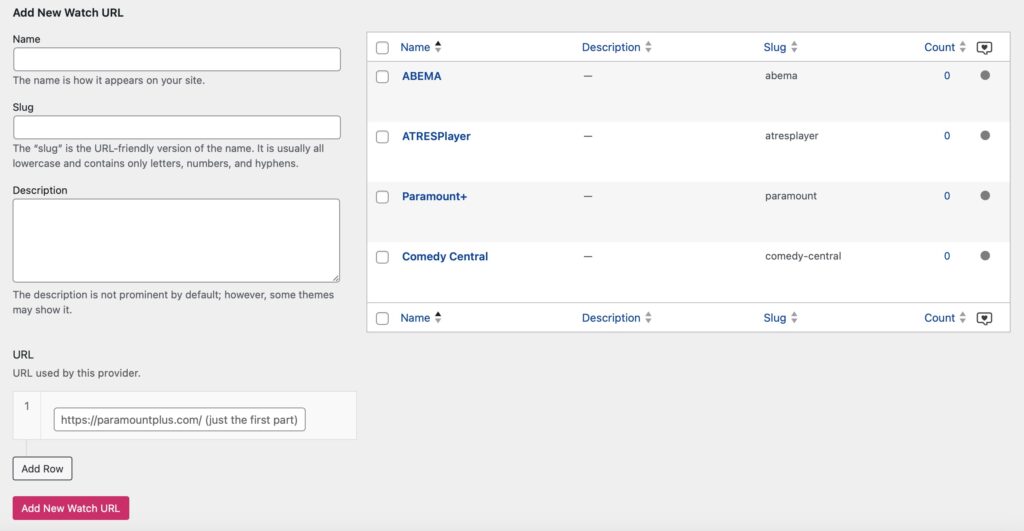
Task: Check the Comedy Central row checkbox
Action: coord(383,257)
